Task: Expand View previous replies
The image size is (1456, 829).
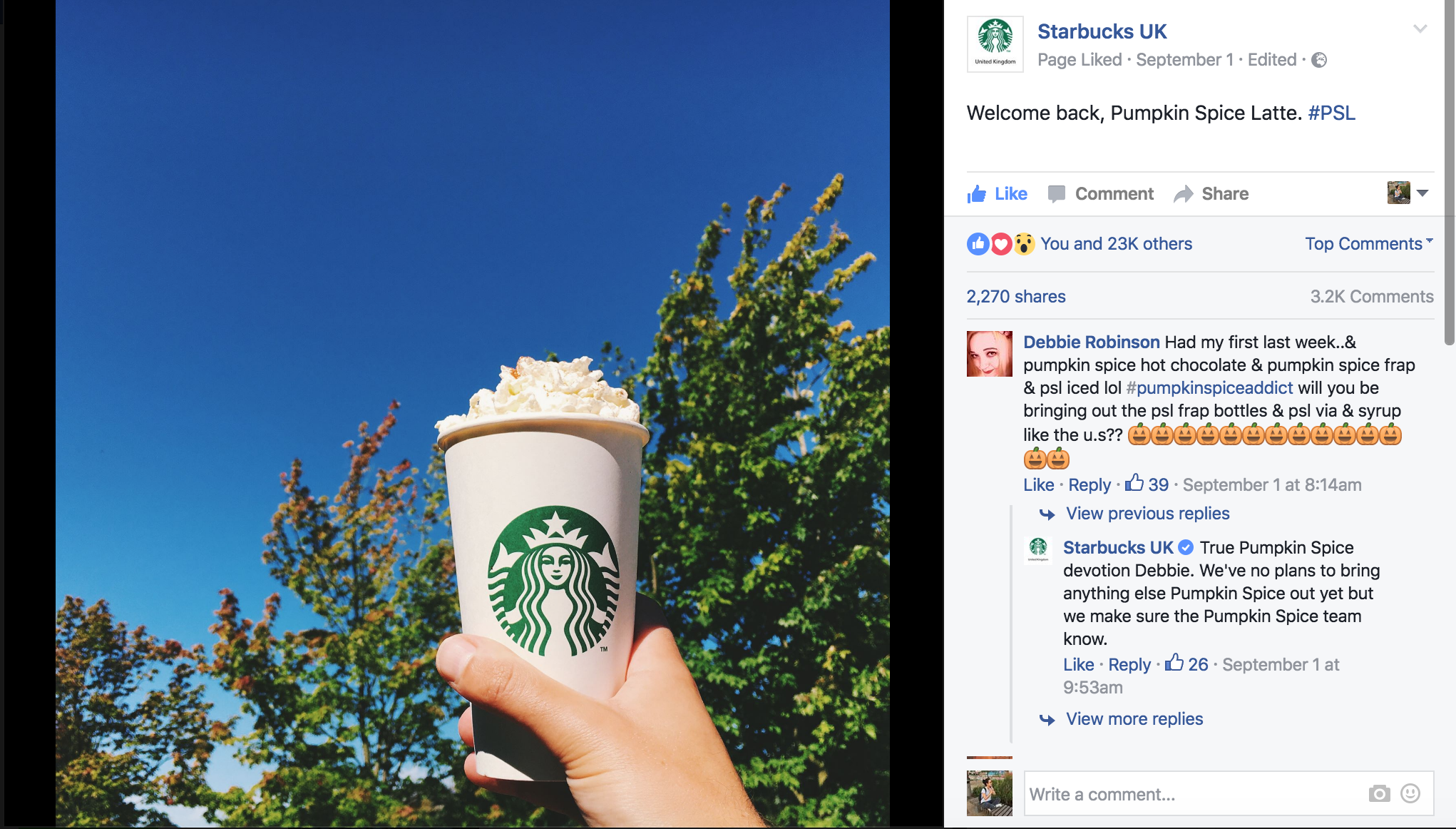Action: tap(1148, 514)
